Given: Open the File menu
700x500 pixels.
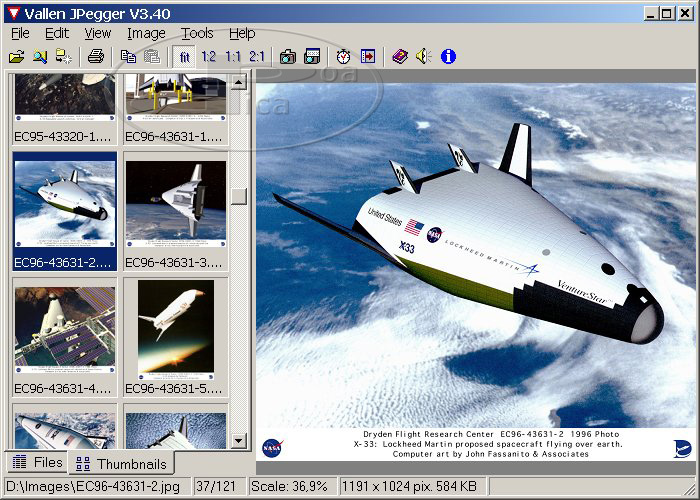Looking at the screenshot, I should (x=20, y=33).
